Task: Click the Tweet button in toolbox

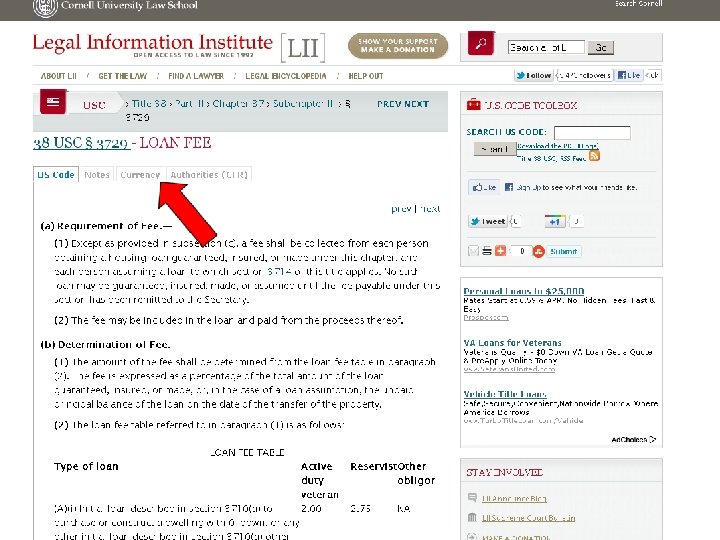Action: [x=487, y=221]
